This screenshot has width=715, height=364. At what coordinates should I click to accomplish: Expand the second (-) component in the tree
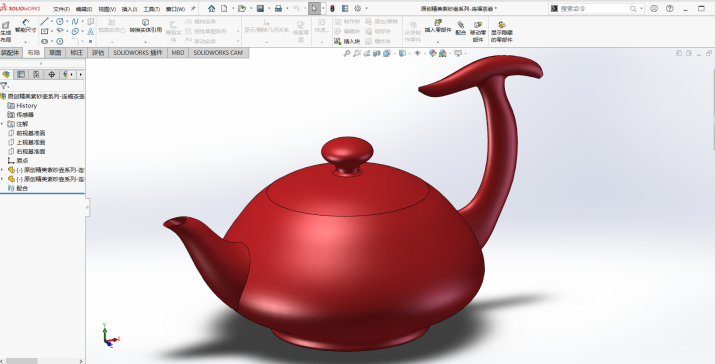(2, 179)
